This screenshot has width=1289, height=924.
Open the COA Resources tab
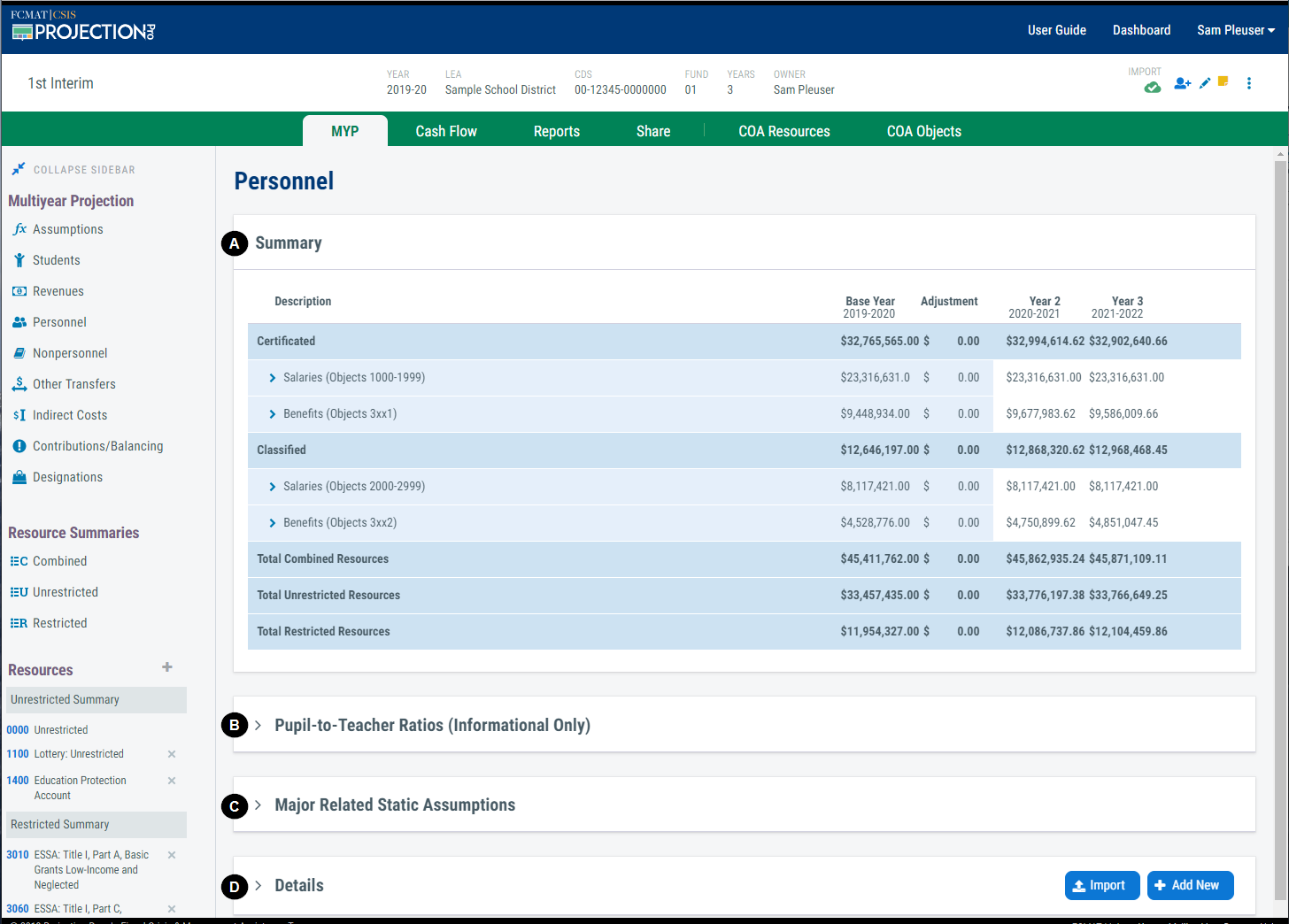pos(784,131)
